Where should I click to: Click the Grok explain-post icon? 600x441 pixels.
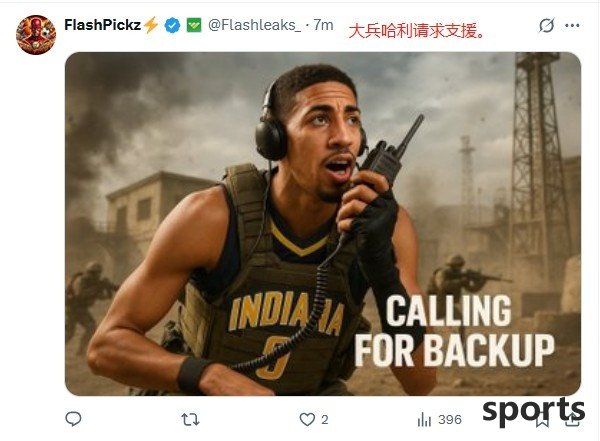[546, 26]
